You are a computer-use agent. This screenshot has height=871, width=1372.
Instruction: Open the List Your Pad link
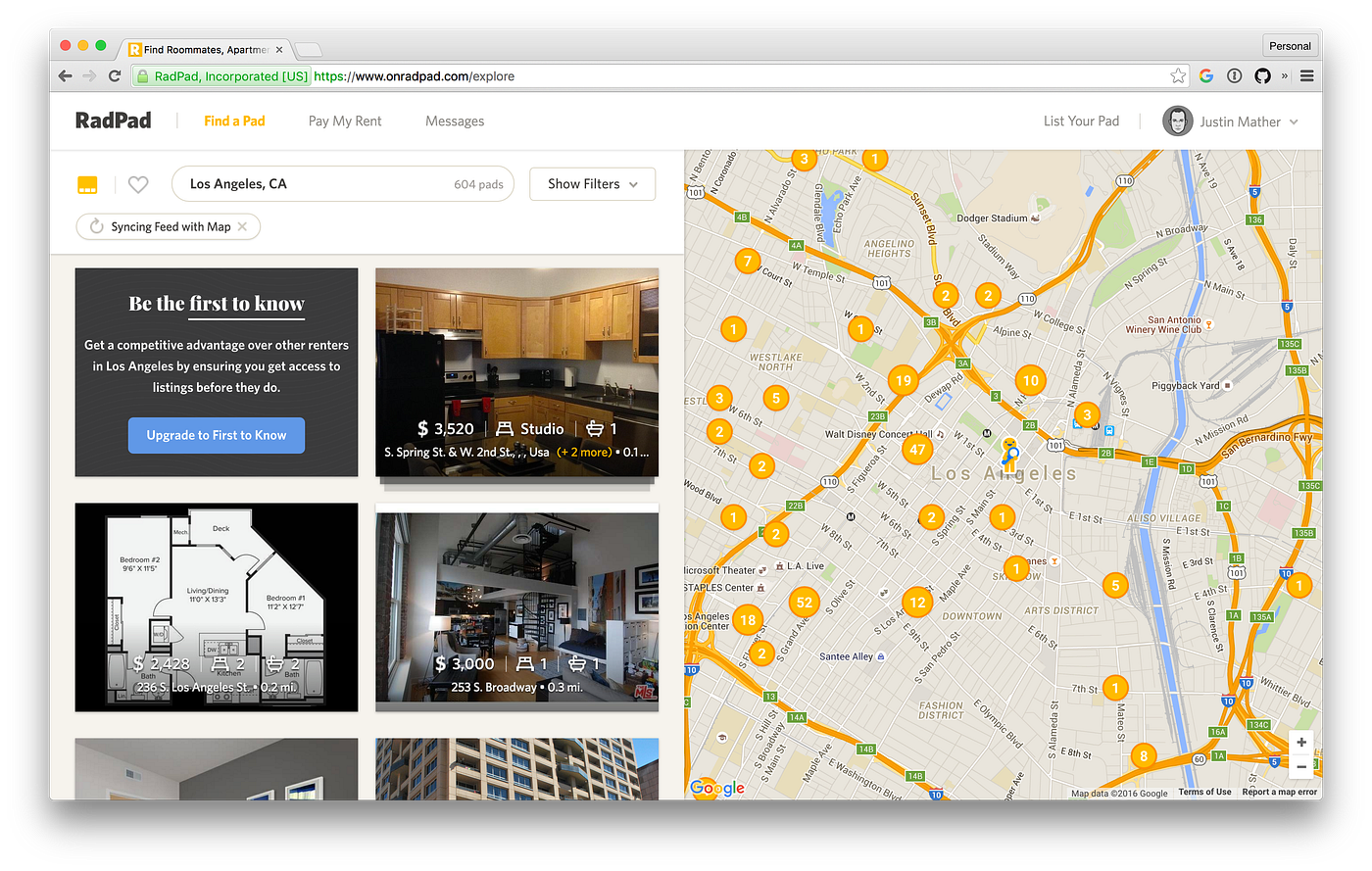pyautogui.click(x=1081, y=121)
